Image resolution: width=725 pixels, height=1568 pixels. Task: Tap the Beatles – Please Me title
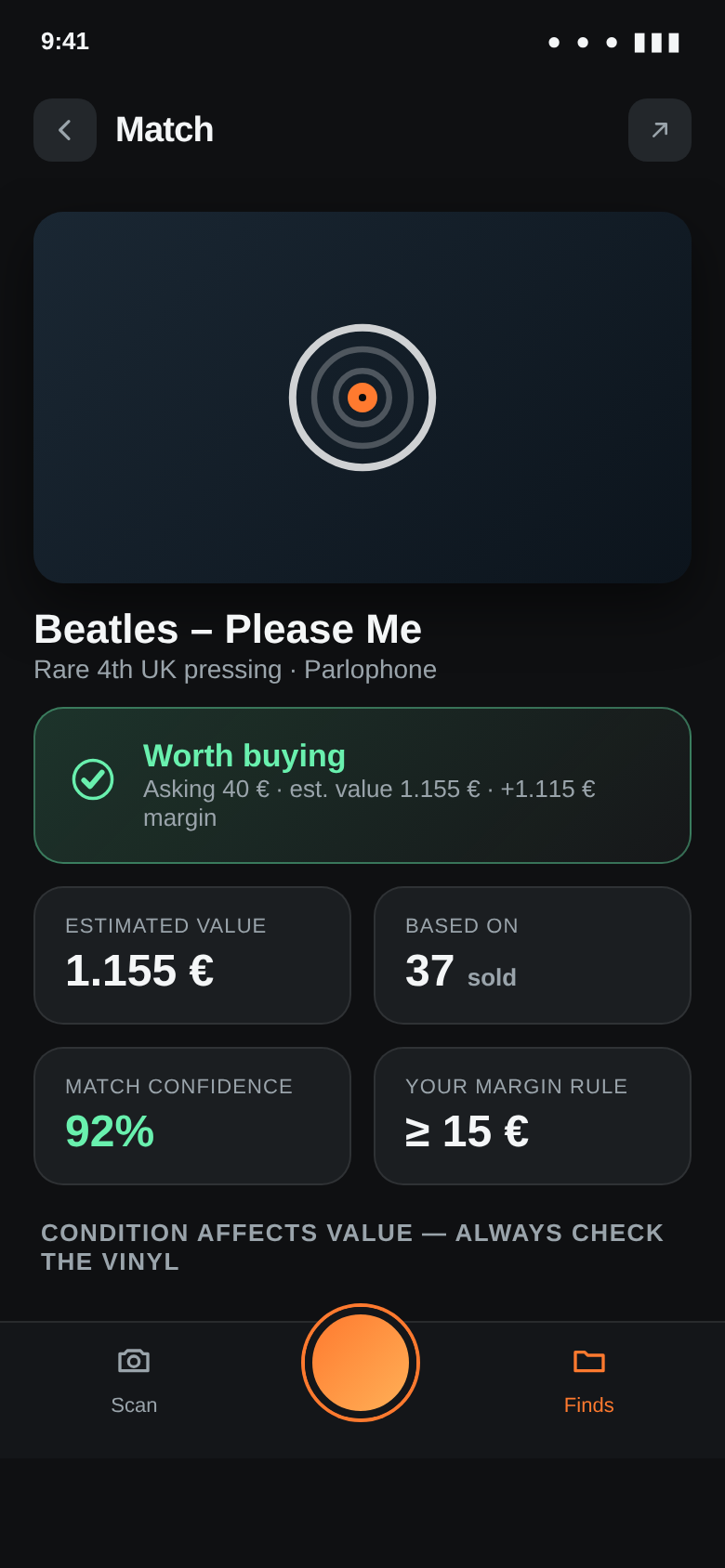(228, 629)
